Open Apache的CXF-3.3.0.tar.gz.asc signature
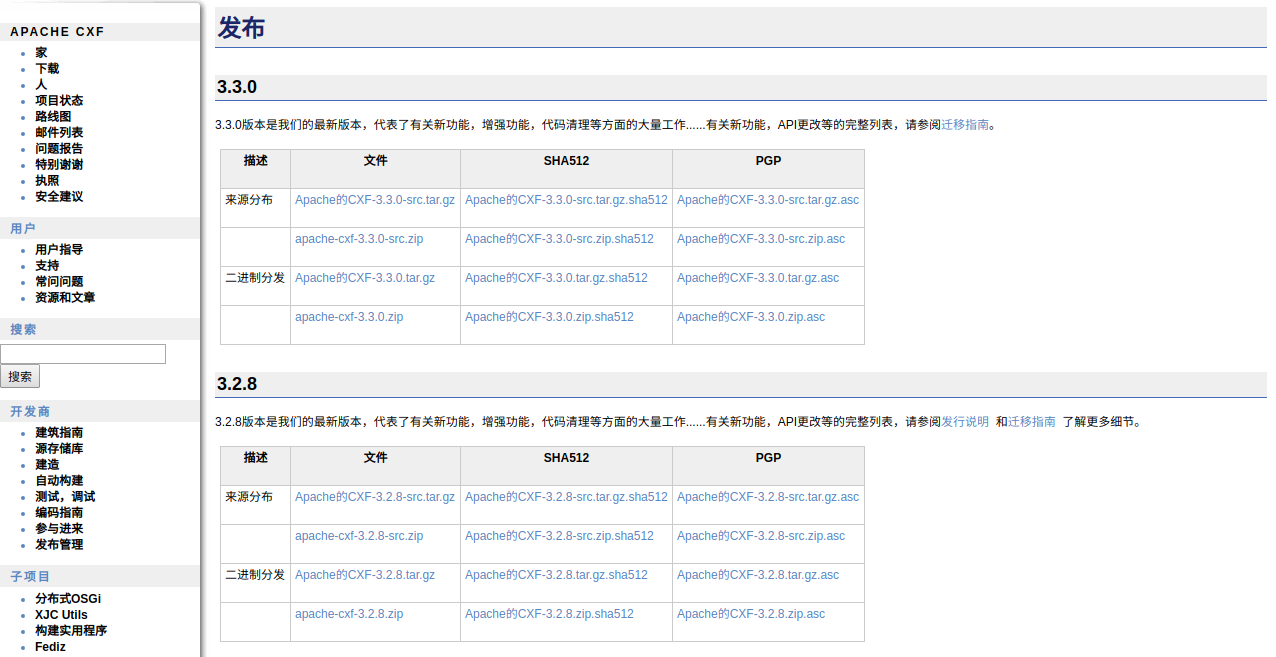 coord(758,278)
